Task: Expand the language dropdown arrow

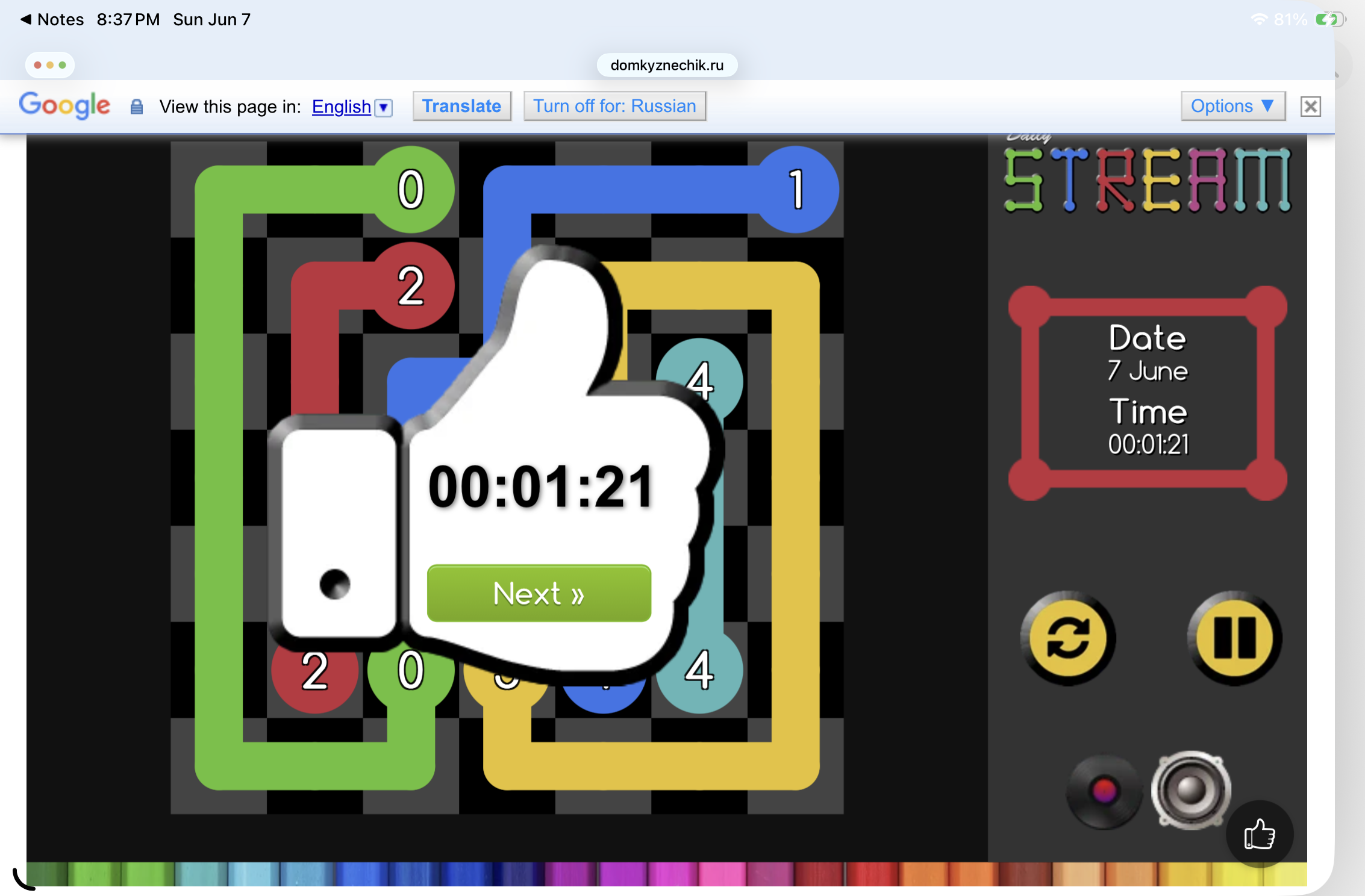Action: tap(383, 108)
